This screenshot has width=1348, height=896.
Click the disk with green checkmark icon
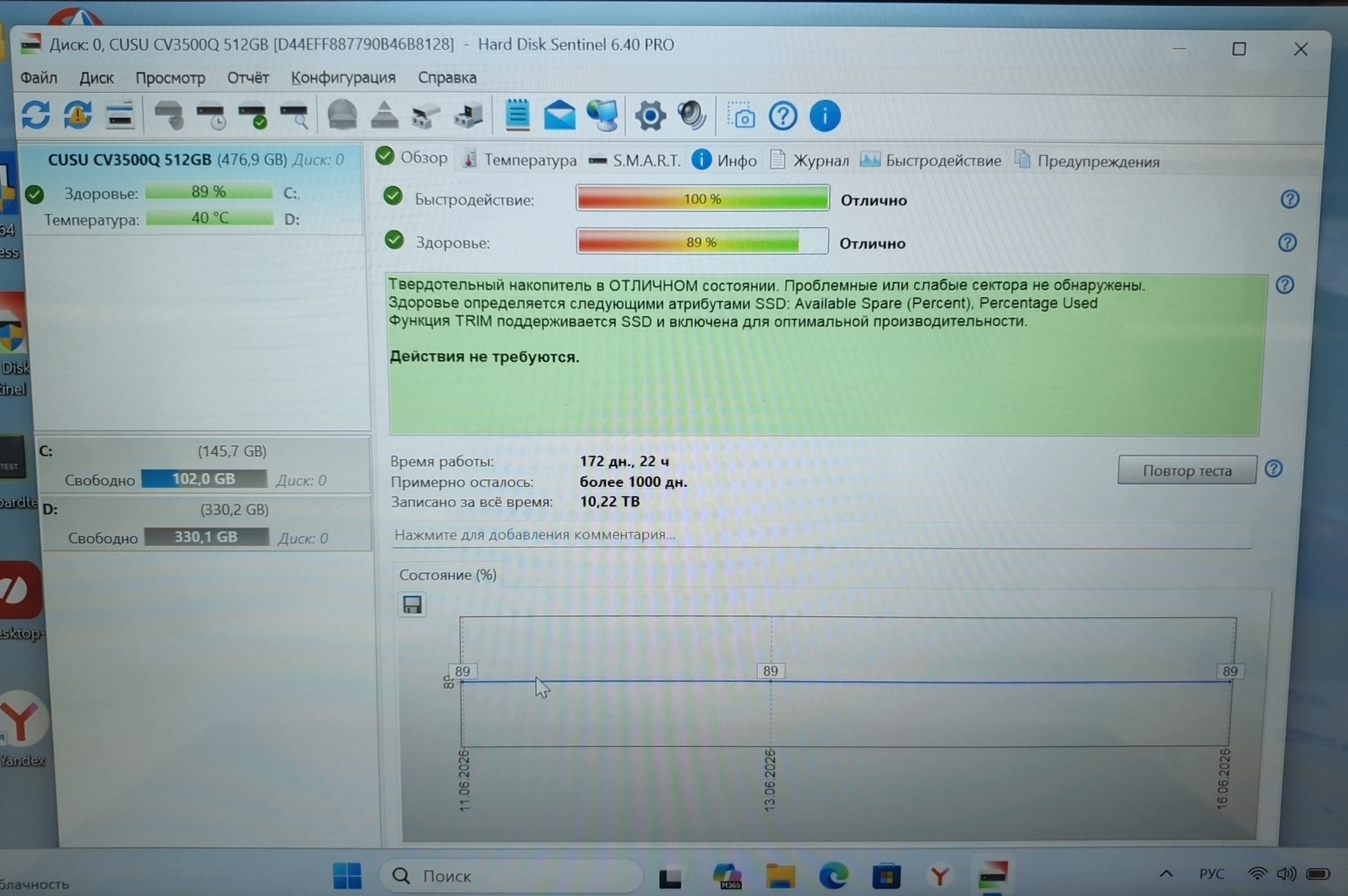tap(252, 116)
